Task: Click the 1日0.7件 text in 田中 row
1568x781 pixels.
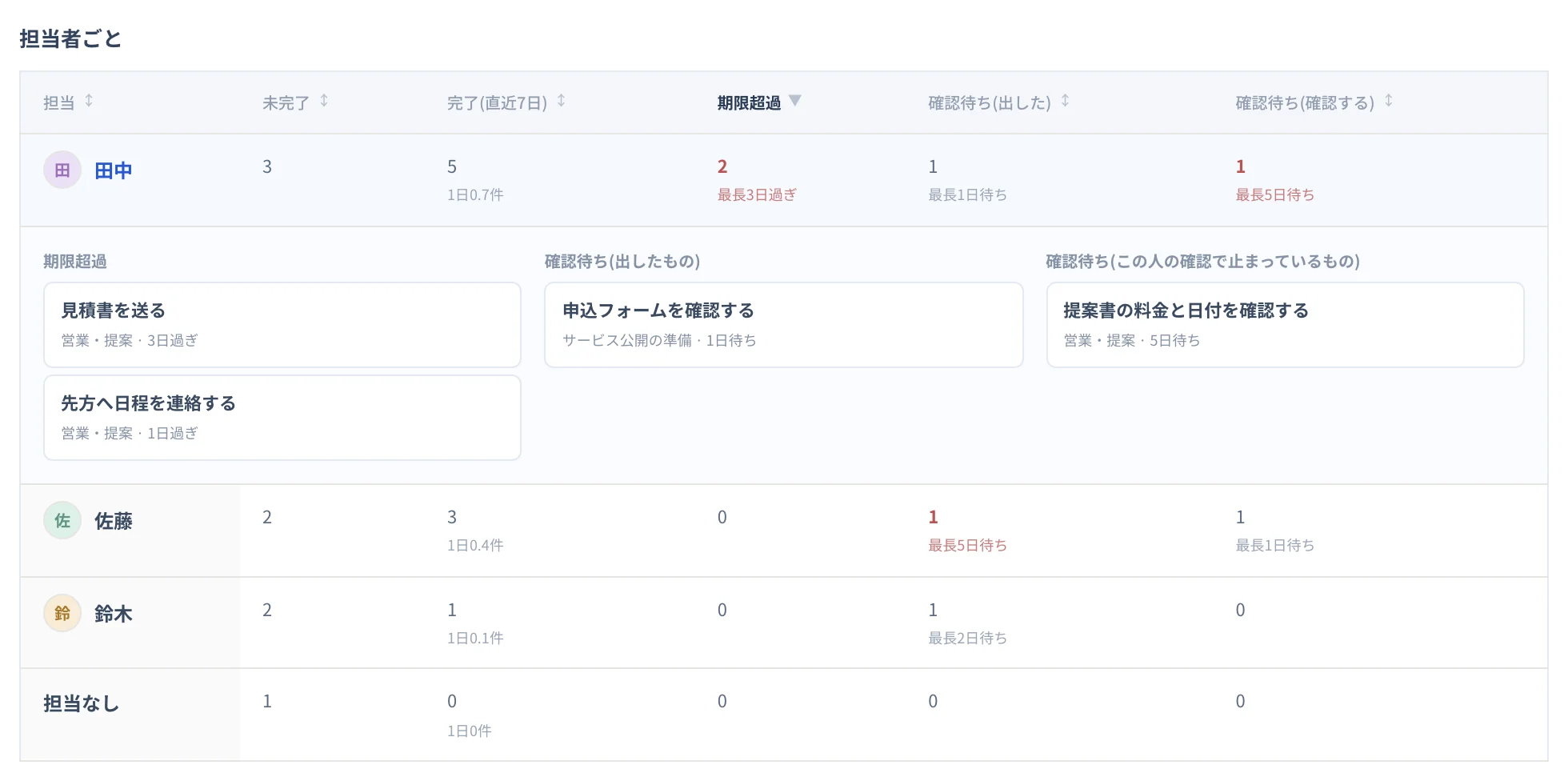Action: [x=475, y=194]
